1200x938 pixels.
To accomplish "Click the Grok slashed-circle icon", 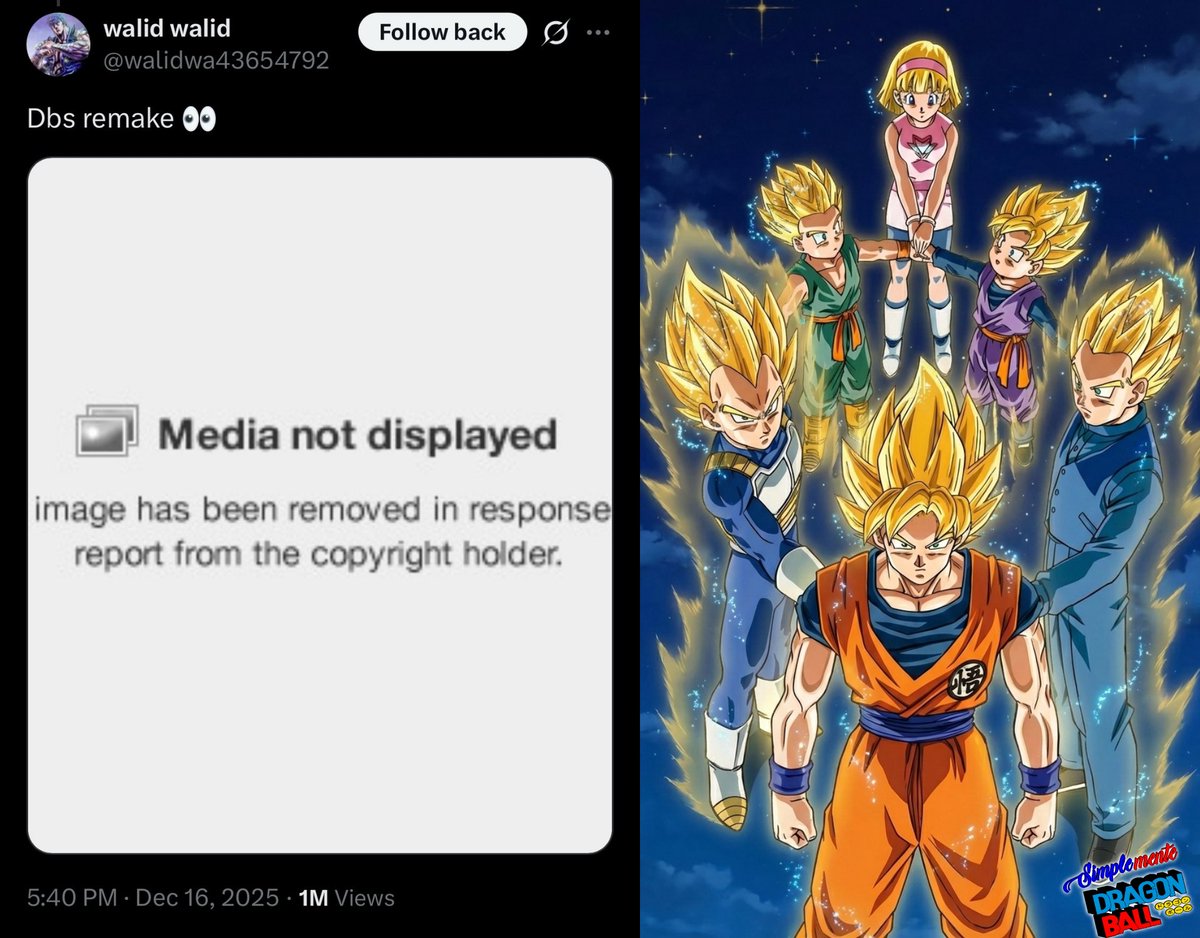I will (x=554, y=33).
